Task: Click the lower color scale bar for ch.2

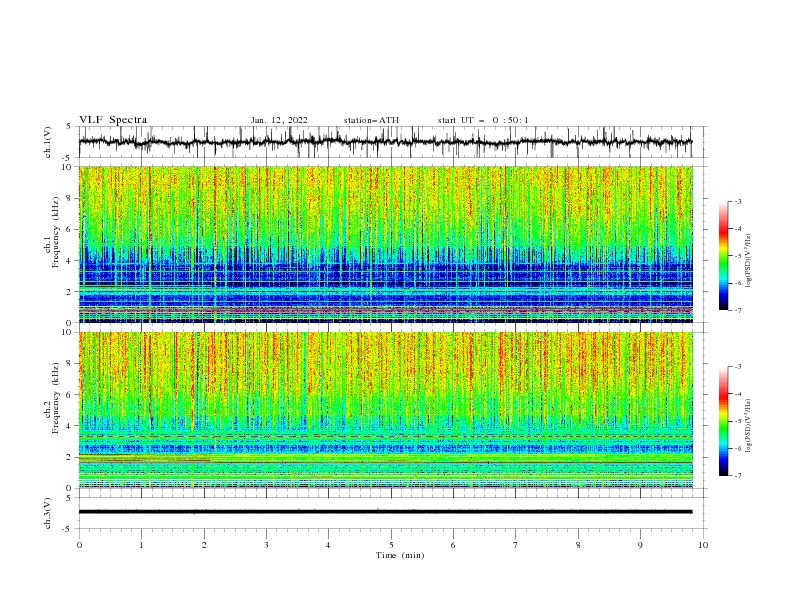Action: pos(724,421)
